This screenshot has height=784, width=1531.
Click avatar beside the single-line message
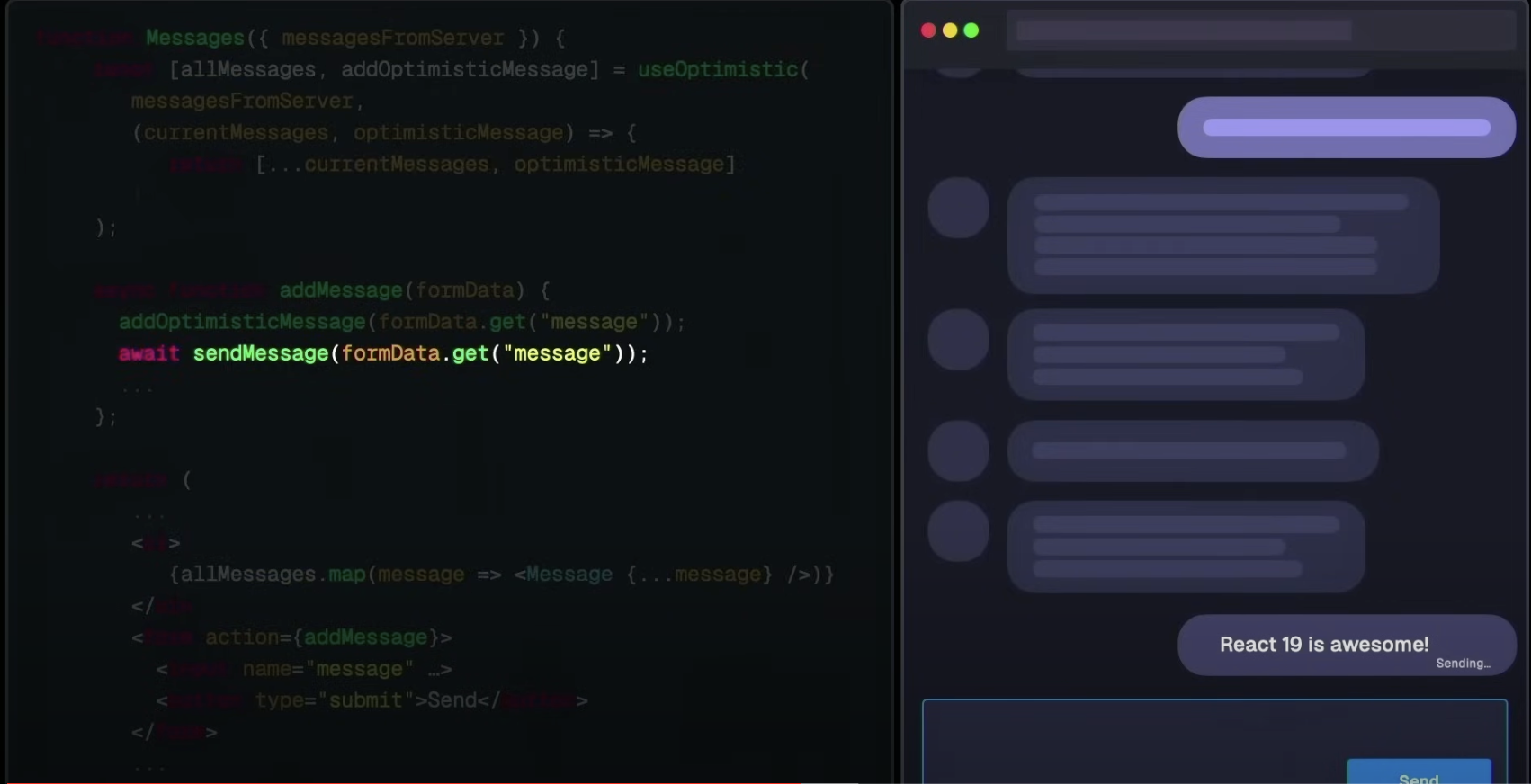click(959, 451)
